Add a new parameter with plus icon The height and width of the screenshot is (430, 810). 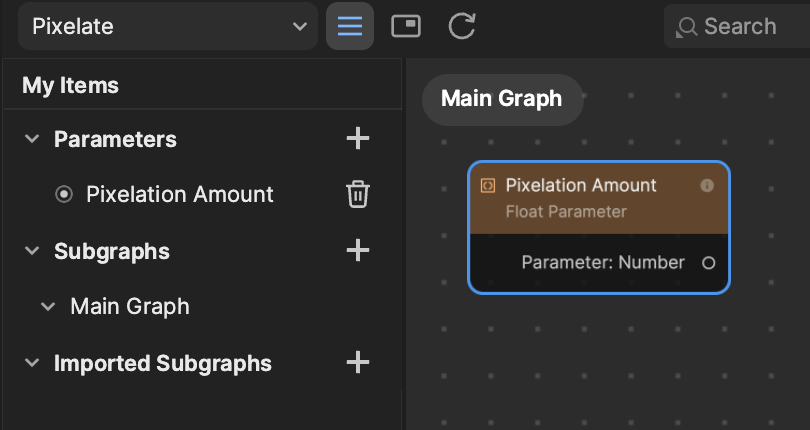click(x=357, y=139)
